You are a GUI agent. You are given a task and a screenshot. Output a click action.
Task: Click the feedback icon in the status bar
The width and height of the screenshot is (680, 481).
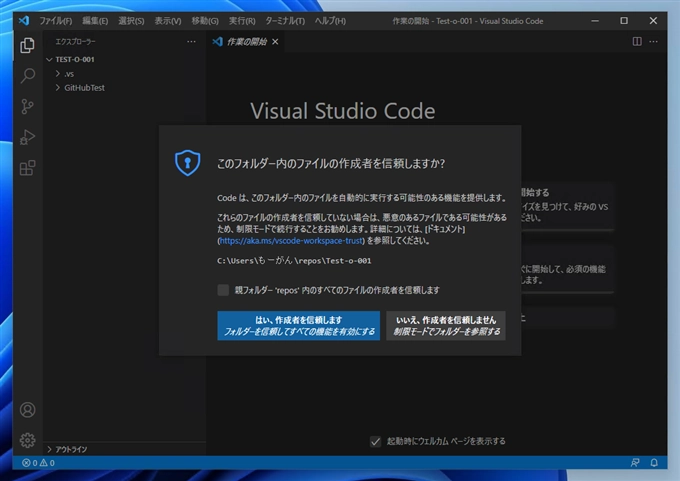coord(635,463)
